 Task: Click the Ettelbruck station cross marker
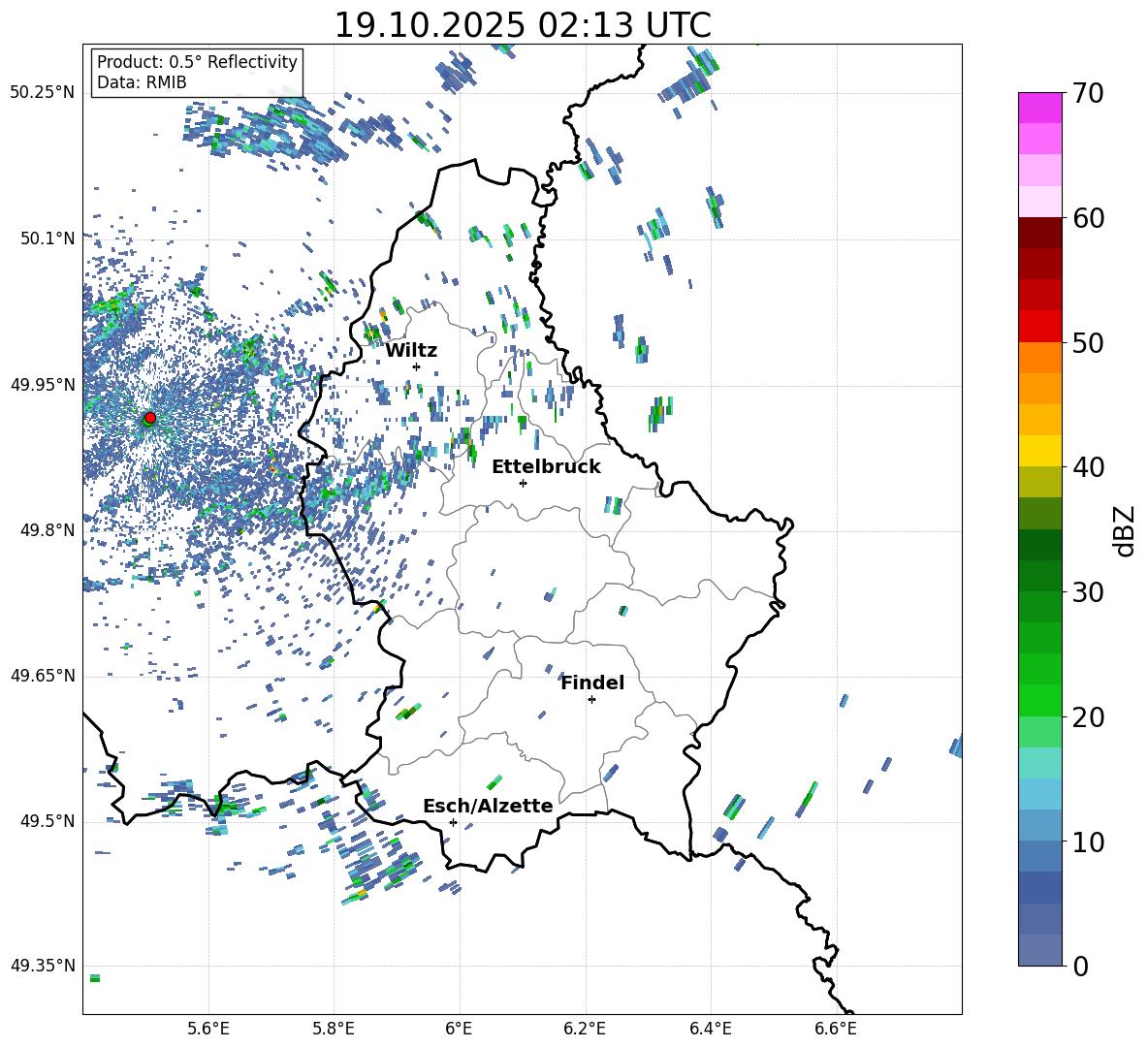pyautogui.click(x=523, y=483)
